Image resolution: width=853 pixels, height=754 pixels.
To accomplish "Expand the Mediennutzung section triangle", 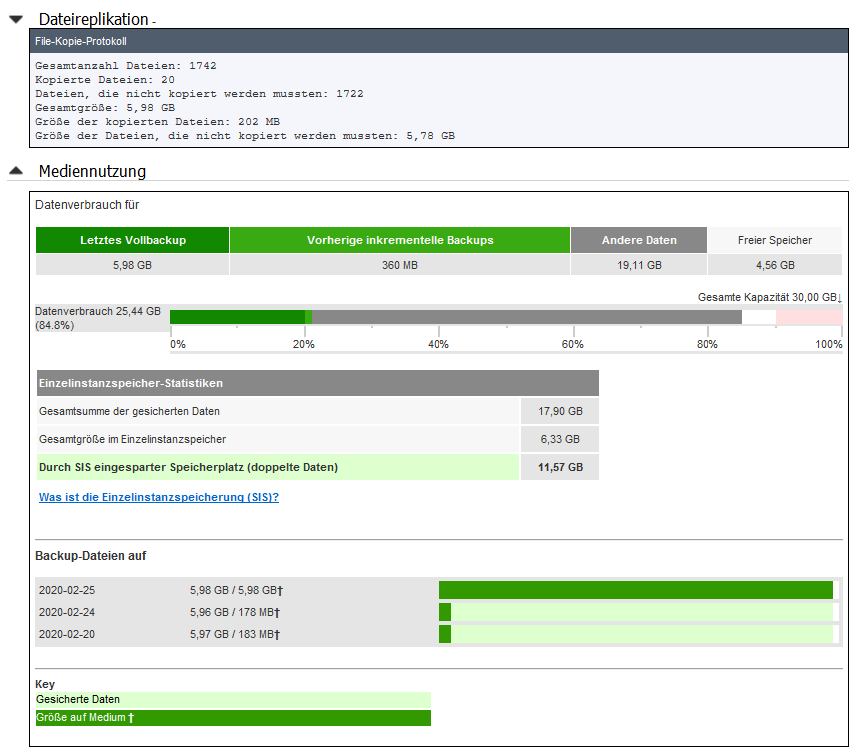I will 16,171.
